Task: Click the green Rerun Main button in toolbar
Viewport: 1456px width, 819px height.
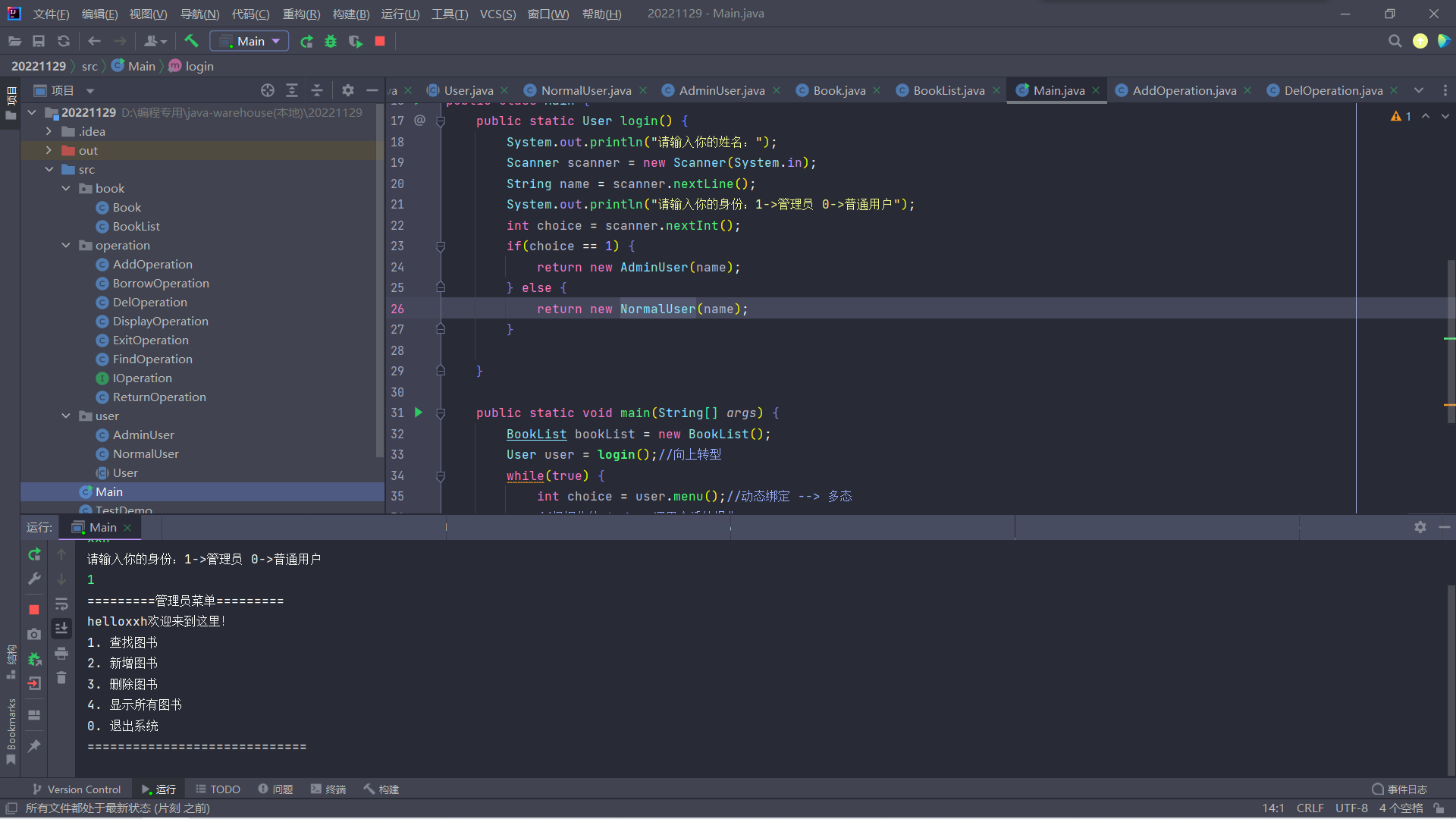Action: (x=306, y=42)
